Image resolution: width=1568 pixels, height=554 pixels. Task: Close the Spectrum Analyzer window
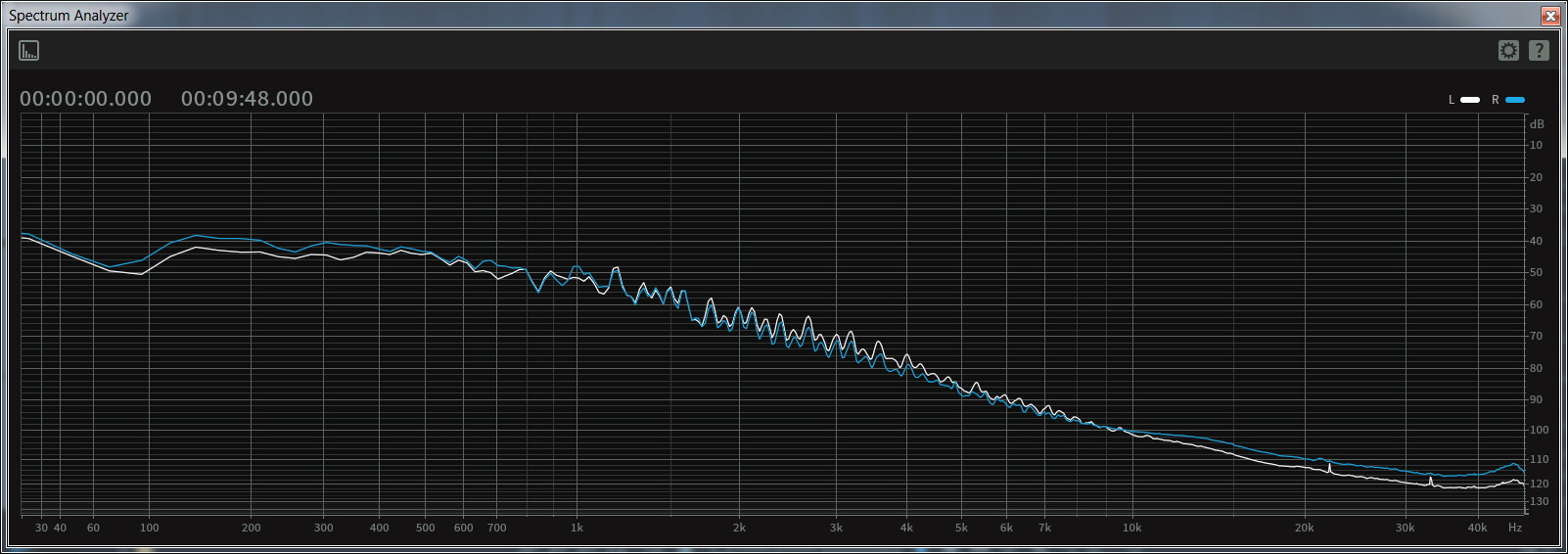click(1549, 16)
